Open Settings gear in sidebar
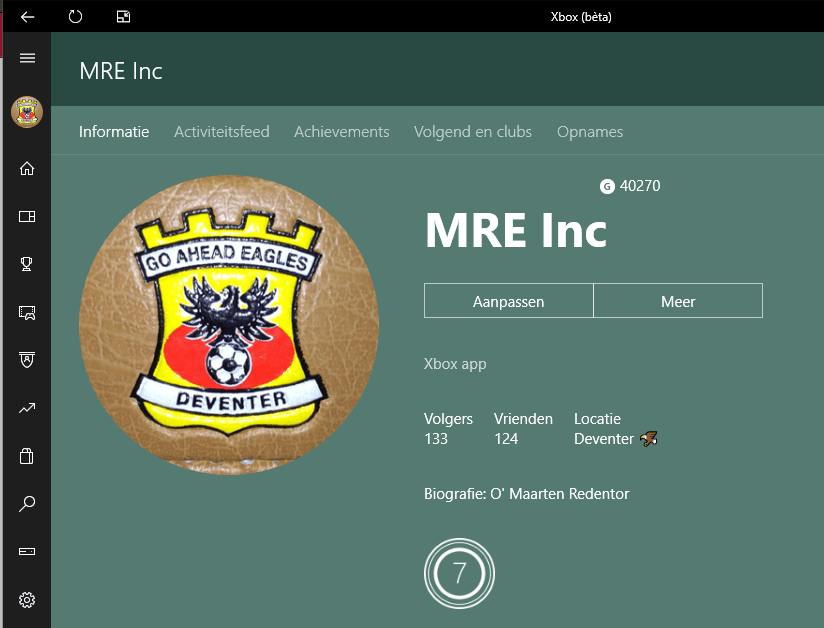The height and width of the screenshot is (628, 824). click(27, 600)
